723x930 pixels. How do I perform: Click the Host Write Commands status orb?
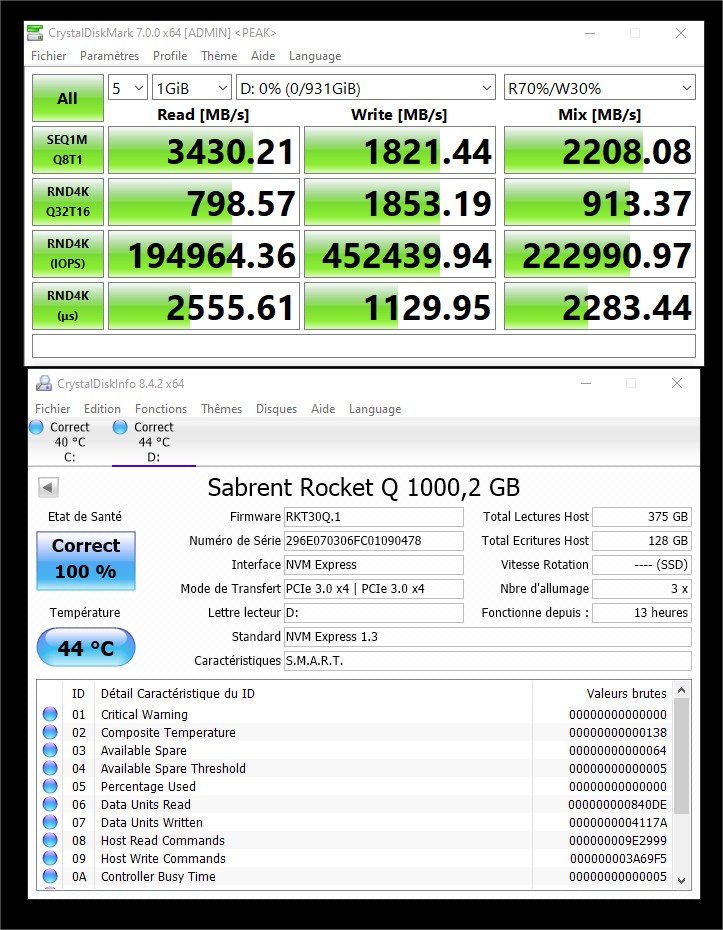pos(50,858)
